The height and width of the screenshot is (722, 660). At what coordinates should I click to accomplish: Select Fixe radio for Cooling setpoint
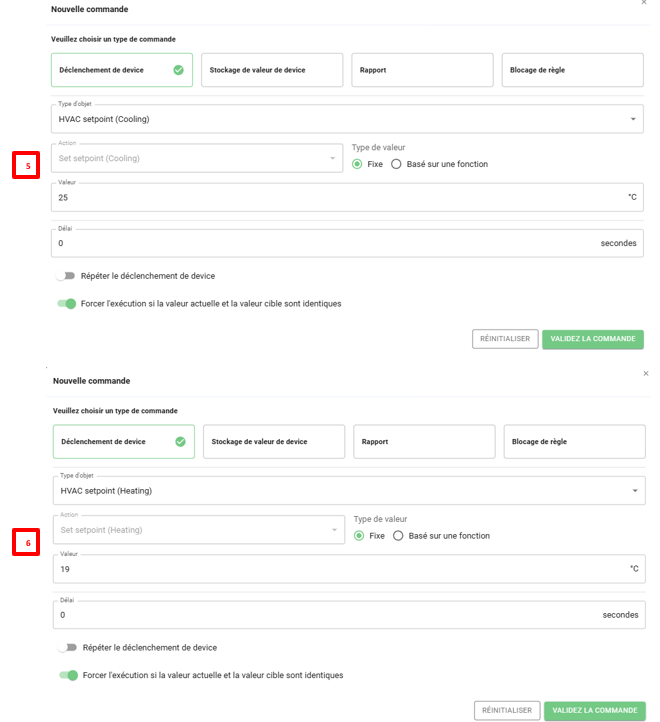(358, 164)
